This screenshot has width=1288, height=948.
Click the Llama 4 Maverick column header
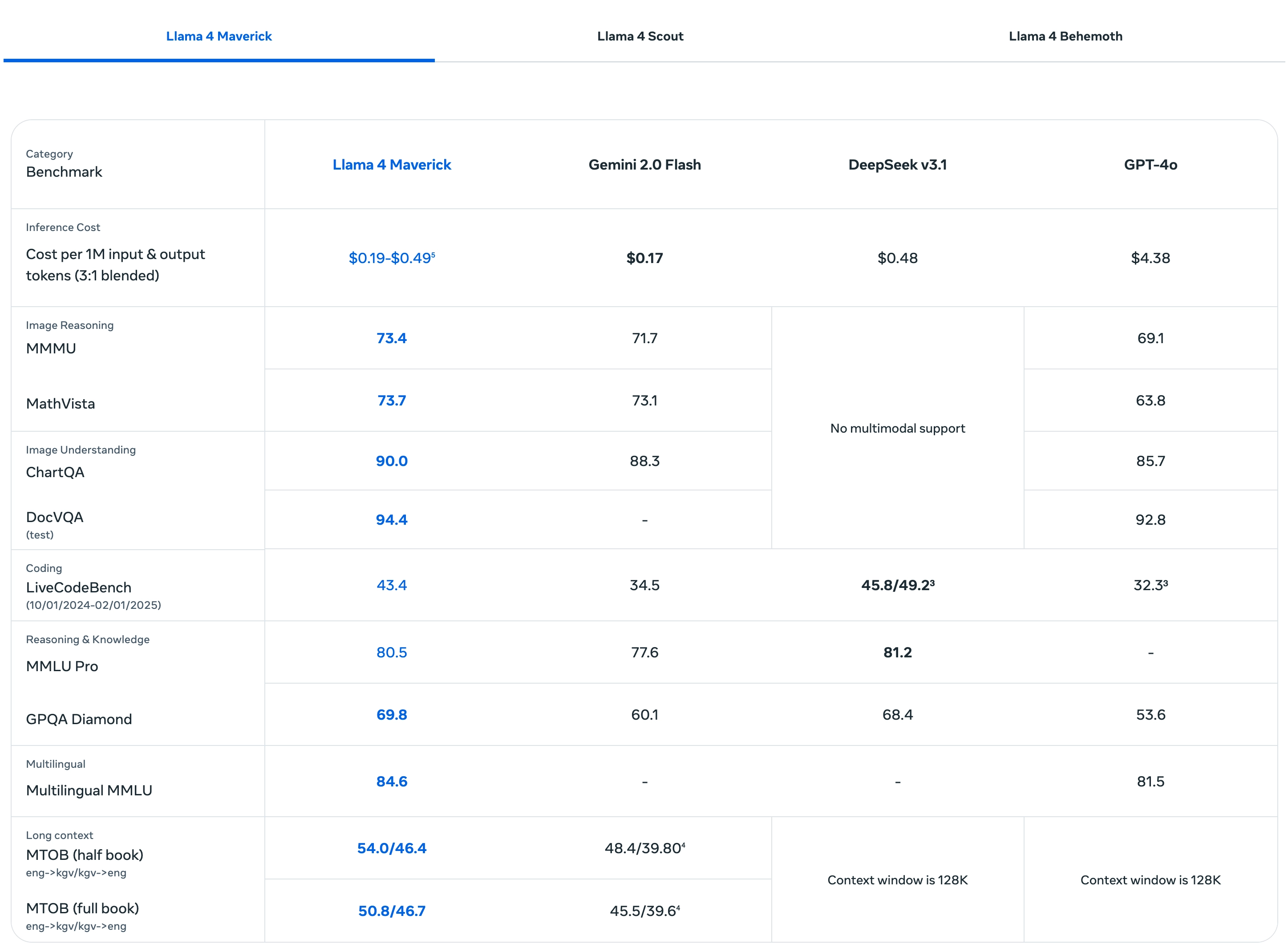(391, 165)
